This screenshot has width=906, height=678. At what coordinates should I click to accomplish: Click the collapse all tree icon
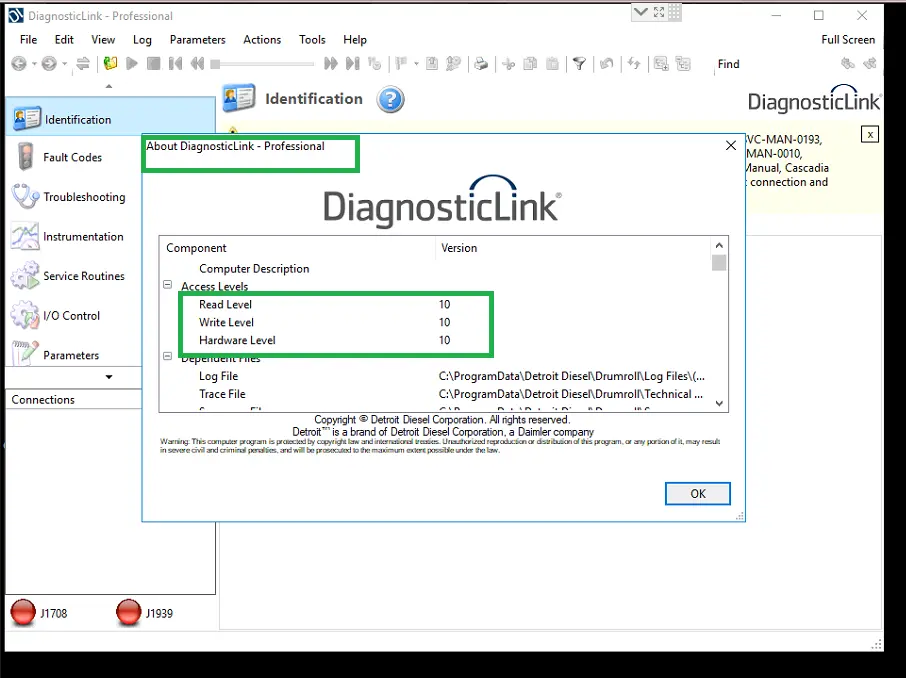click(x=683, y=64)
